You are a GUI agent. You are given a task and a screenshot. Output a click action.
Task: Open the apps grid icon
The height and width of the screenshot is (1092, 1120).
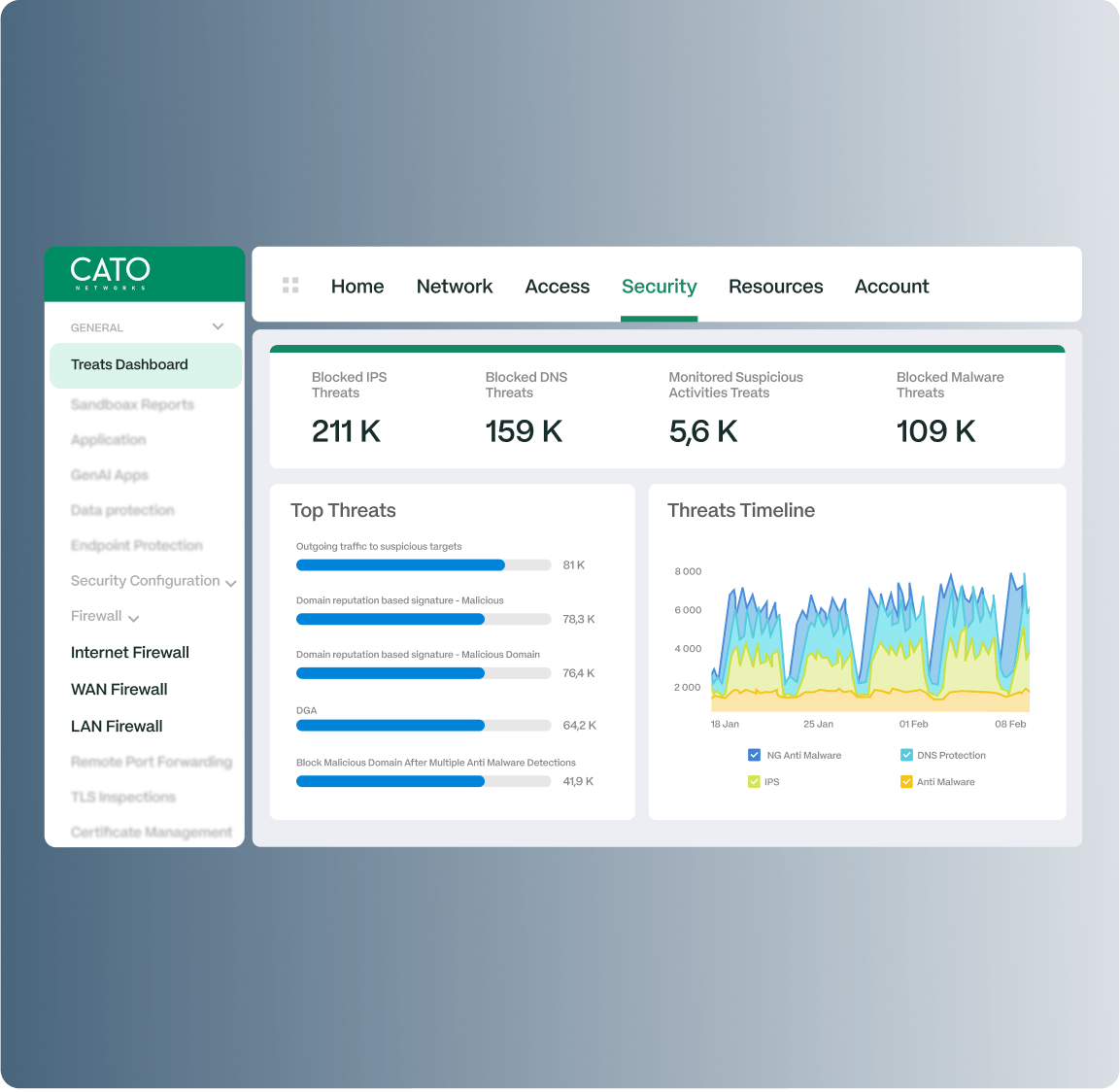tap(290, 285)
